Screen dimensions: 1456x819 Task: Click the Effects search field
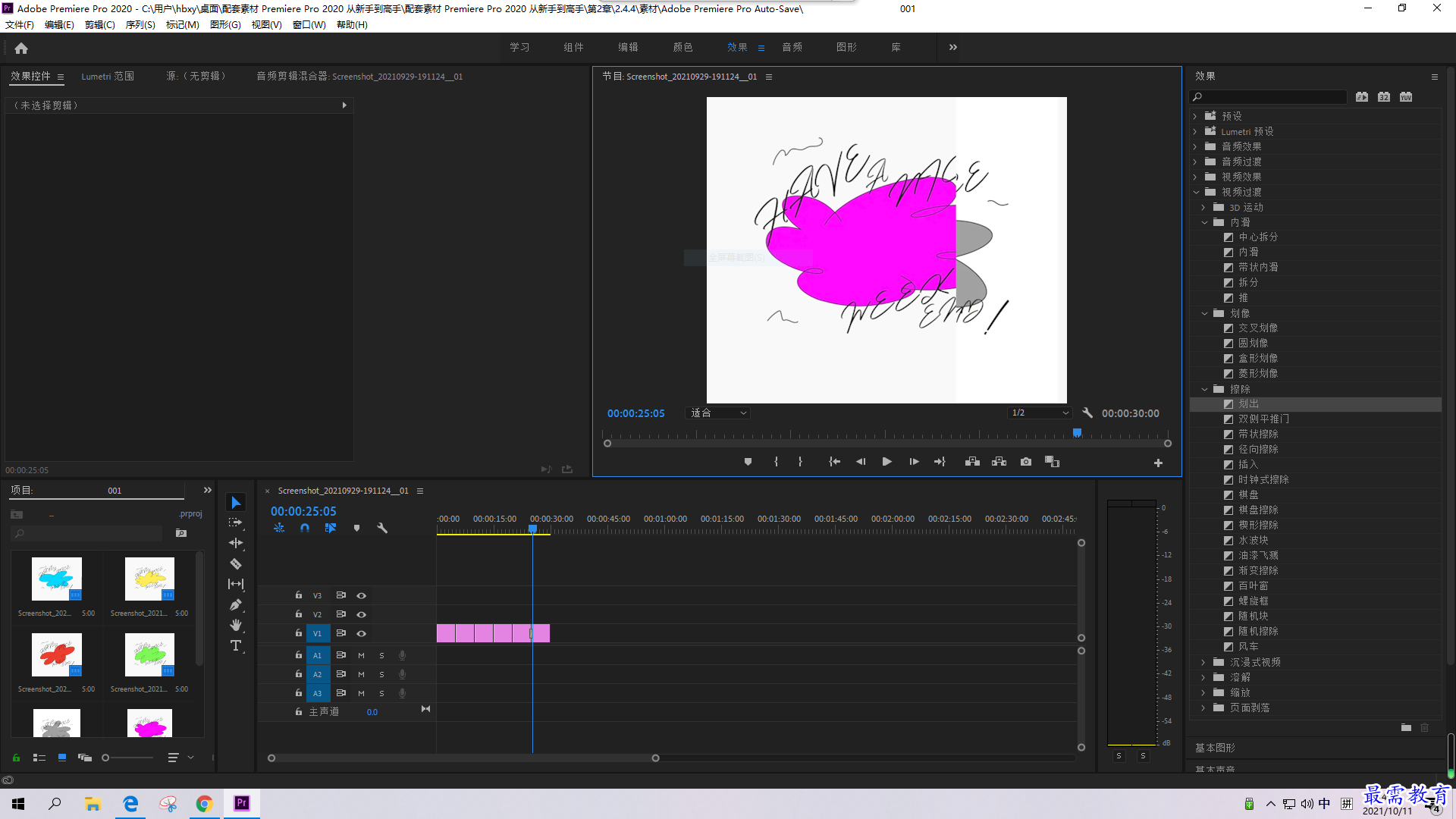1268,97
